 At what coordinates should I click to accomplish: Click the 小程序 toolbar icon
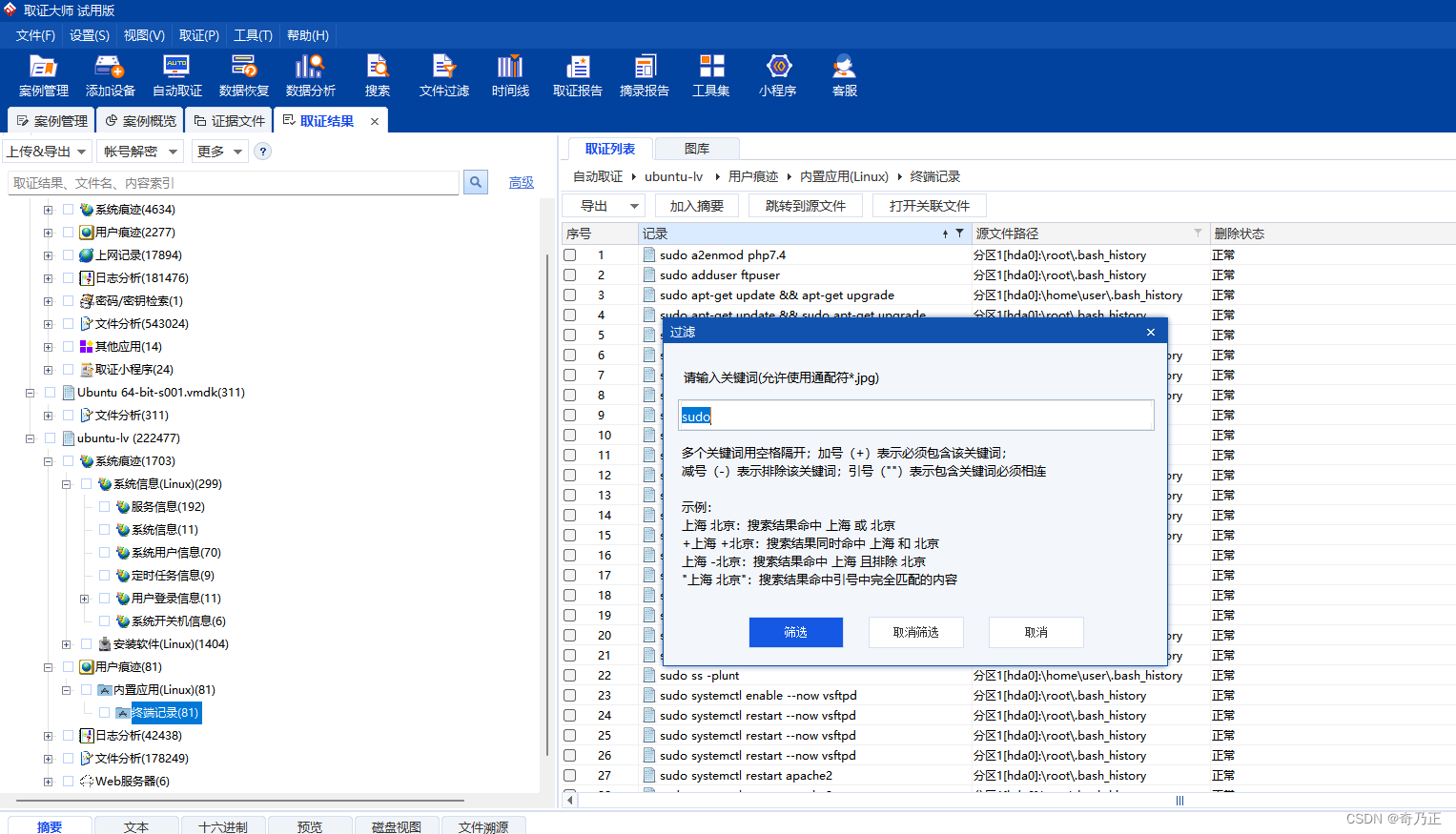point(778,75)
